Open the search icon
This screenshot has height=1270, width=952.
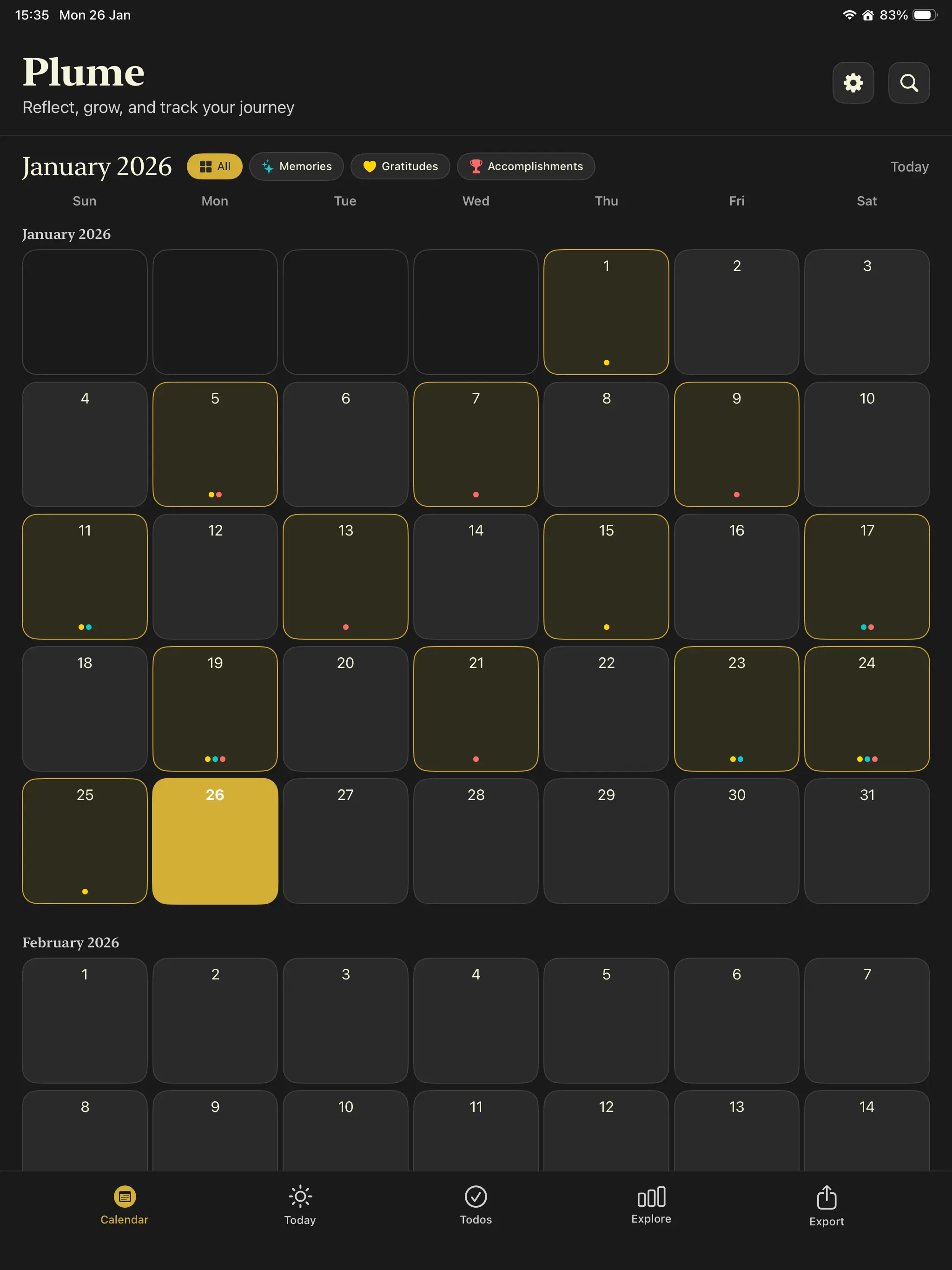coord(909,83)
